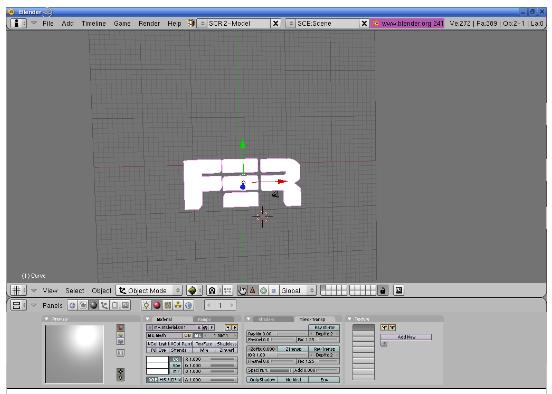Enable the Ray Transp button
The height and width of the screenshot is (394, 552).
[324, 349]
